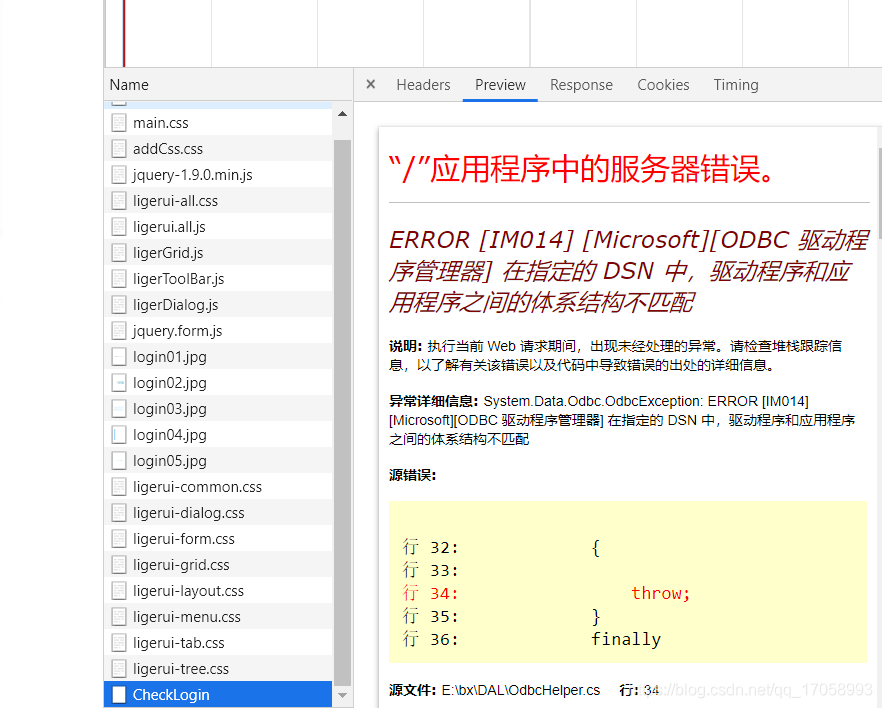View the Cookies tab
The height and width of the screenshot is (708, 882).
coord(663,85)
